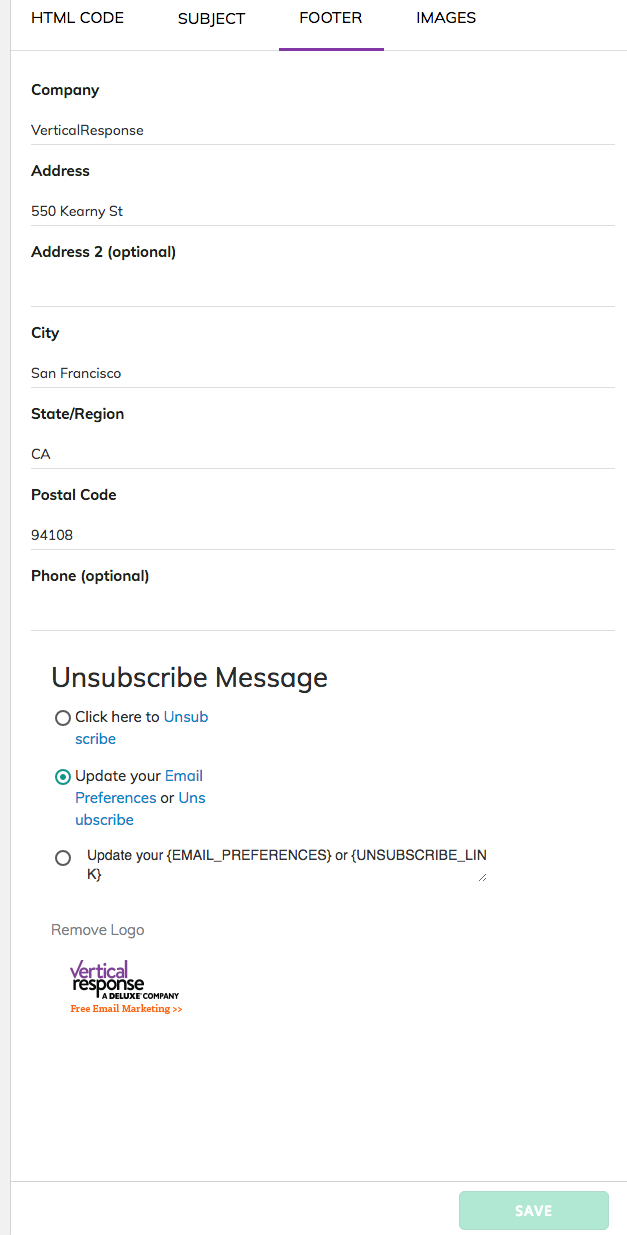Image resolution: width=627 pixels, height=1235 pixels.
Task: Open the SUBJECT tab
Action: (211, 18)
